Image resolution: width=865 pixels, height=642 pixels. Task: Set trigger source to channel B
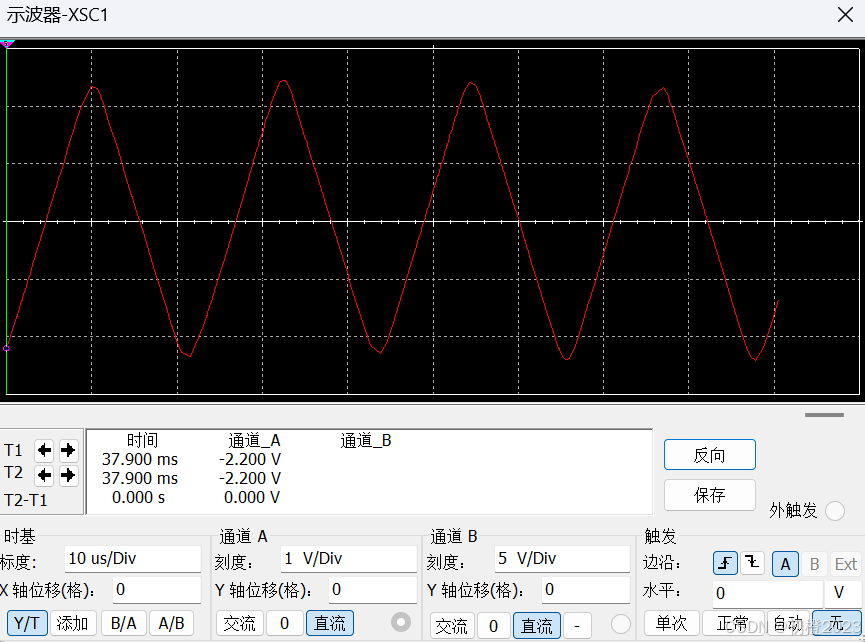814,564
